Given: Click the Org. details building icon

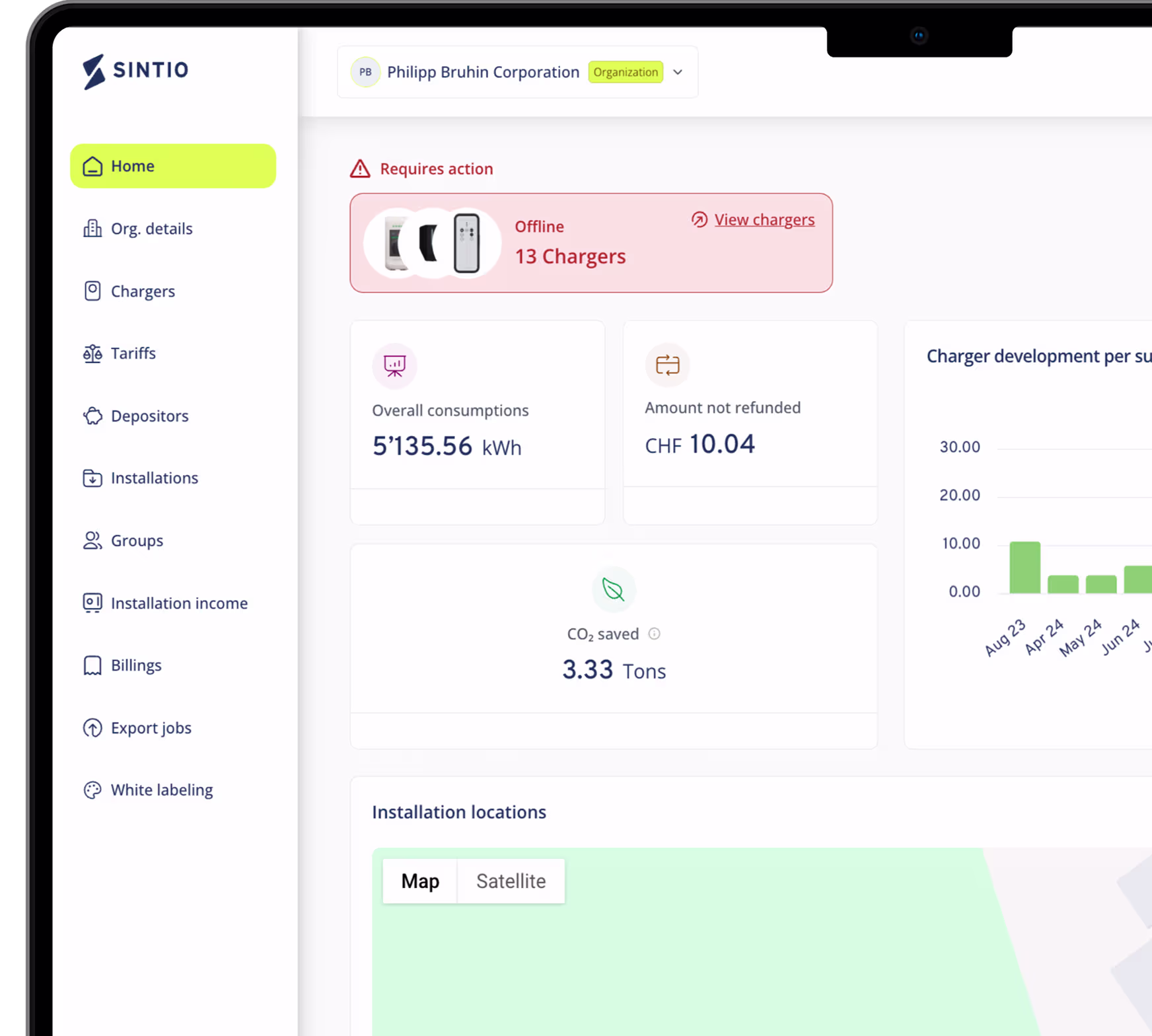Looking at the screenshot, I should [x=92, y=229].
